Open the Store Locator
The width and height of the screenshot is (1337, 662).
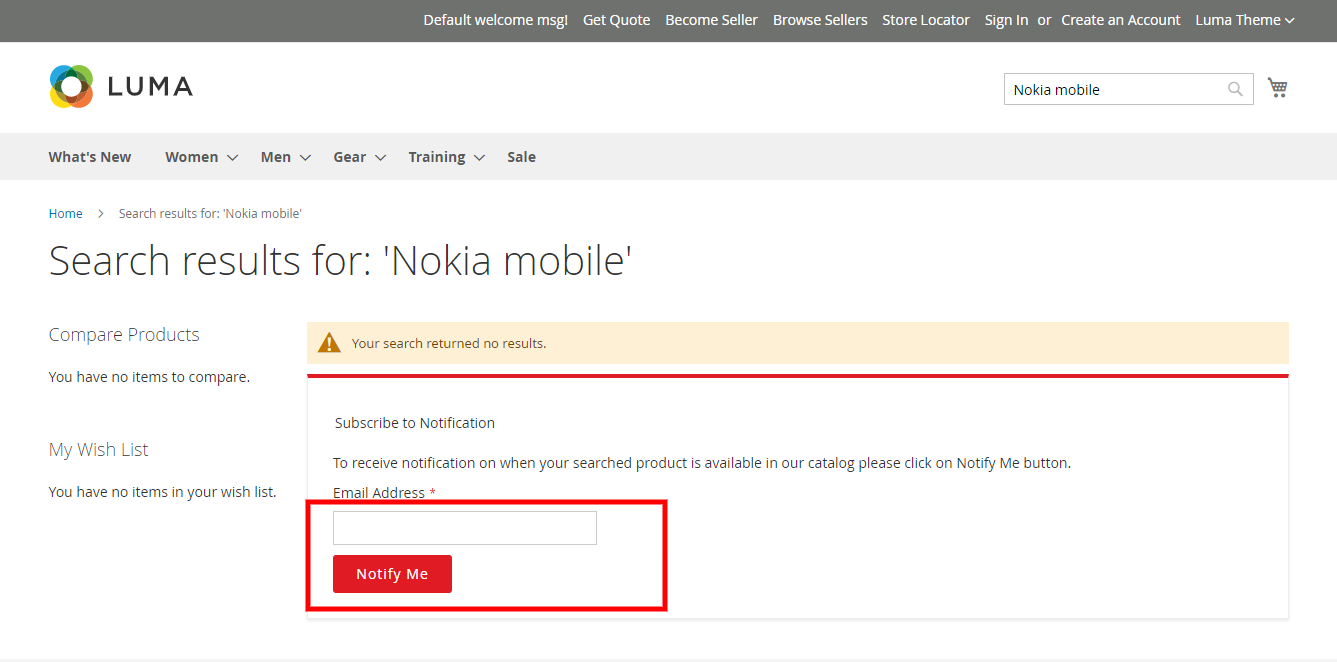coord(926,20)
